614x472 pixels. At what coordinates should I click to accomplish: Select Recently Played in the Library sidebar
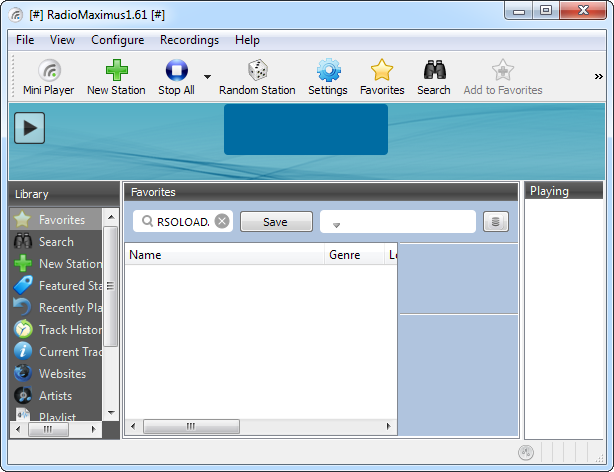56,307
